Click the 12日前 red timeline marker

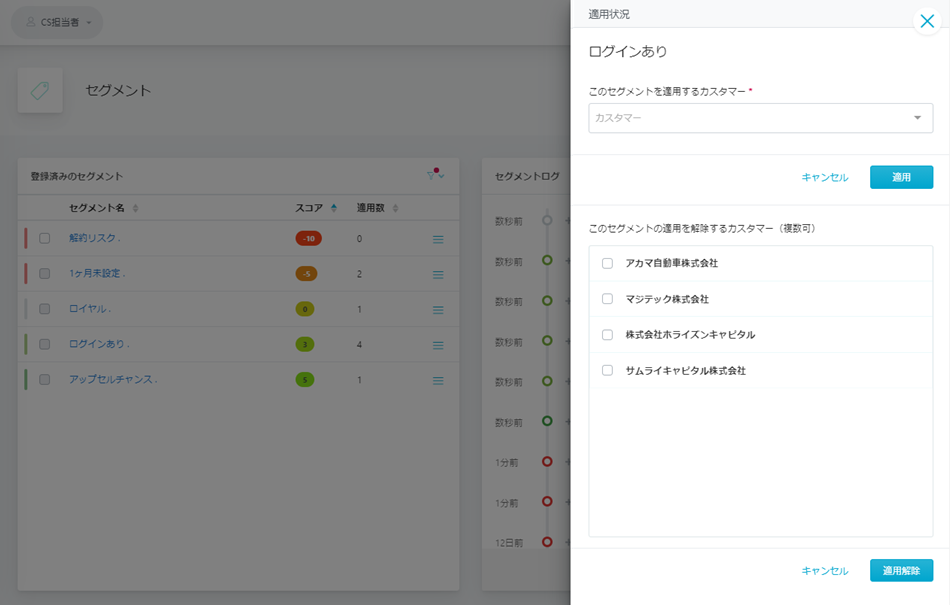[547, 542]
